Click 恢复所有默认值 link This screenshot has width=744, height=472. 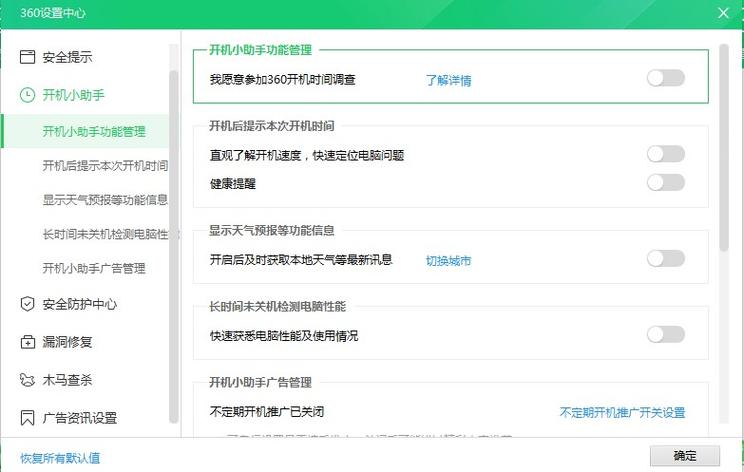[x=60, y=458]
